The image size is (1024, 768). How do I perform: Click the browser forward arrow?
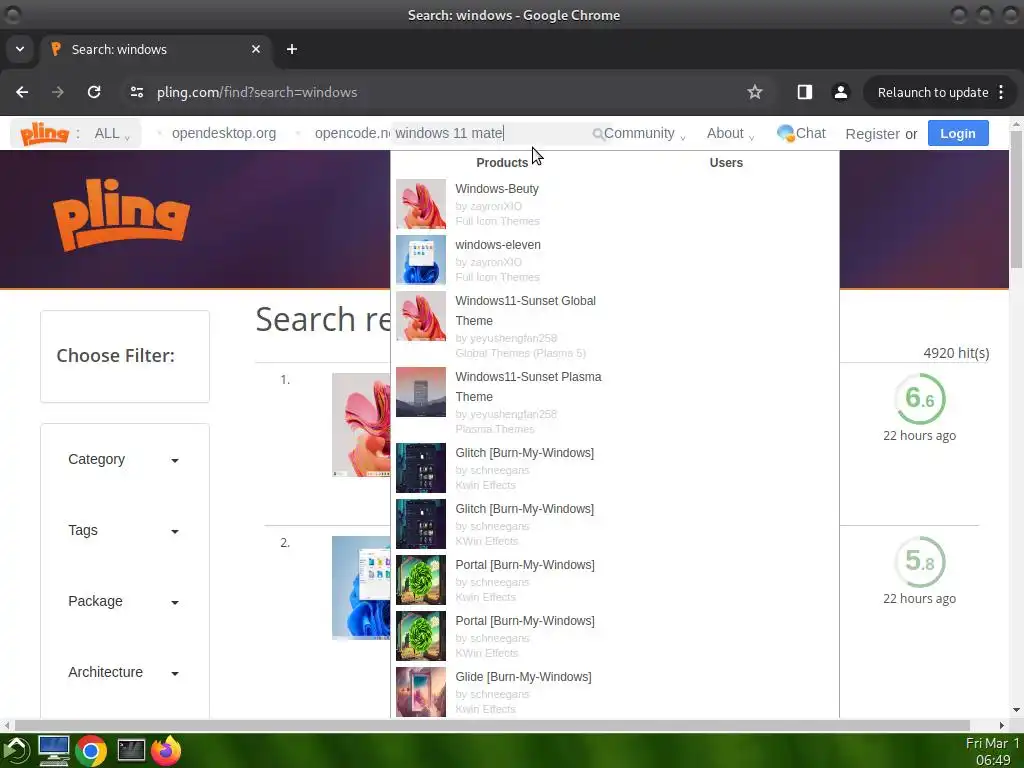[58, 92]
